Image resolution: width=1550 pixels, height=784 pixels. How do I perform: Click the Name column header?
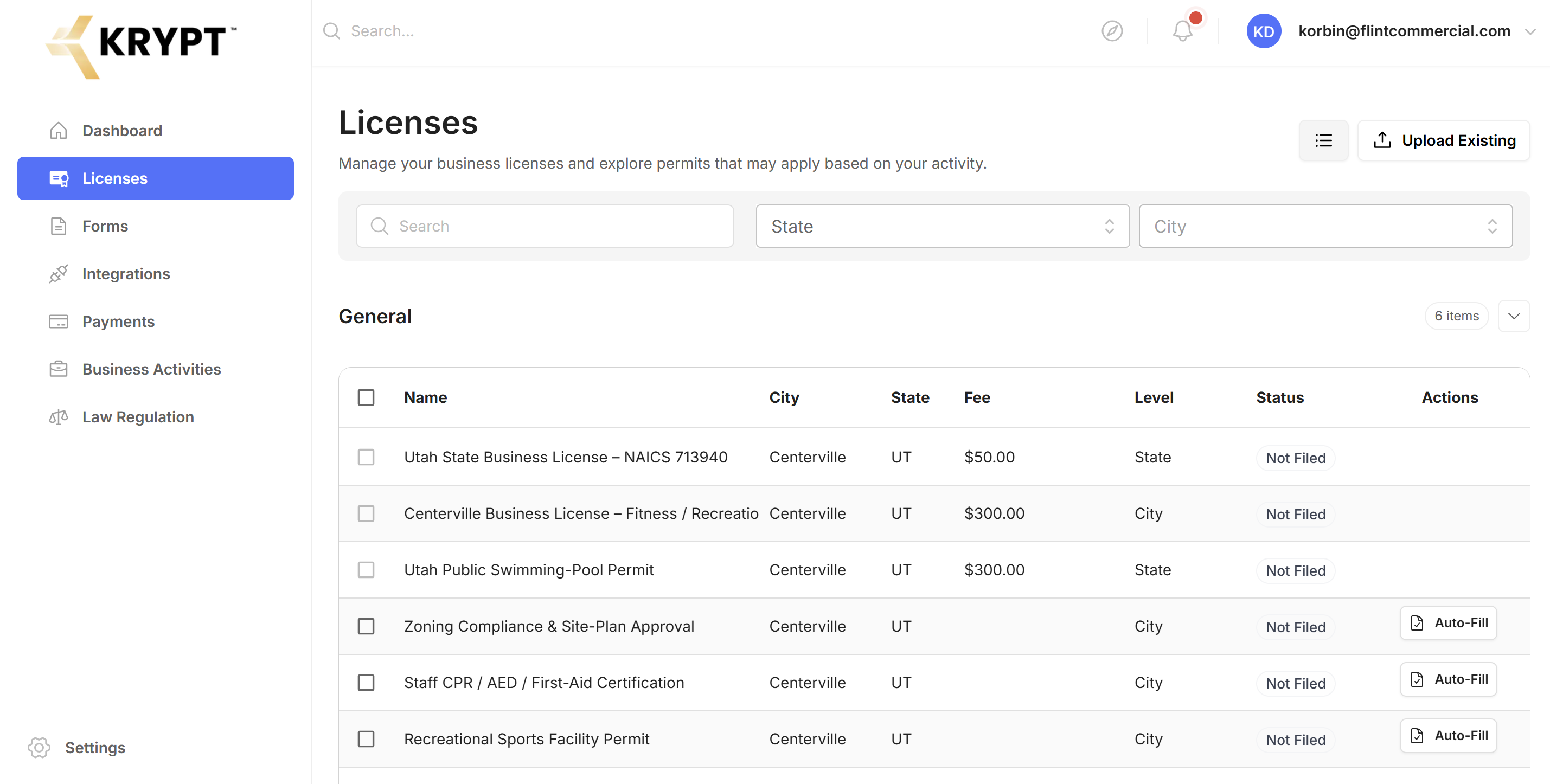click(425, 397)
